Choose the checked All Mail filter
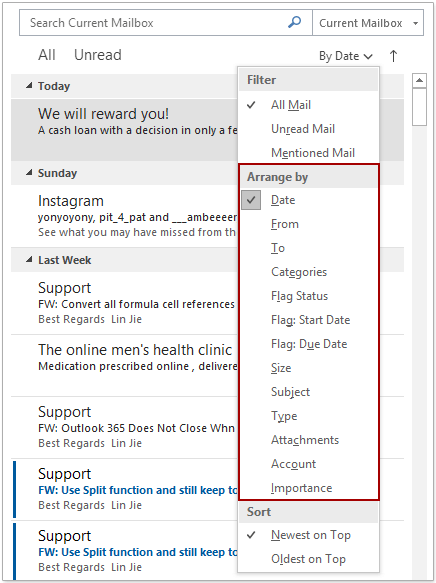436x583 pixels. click(309, 105)
